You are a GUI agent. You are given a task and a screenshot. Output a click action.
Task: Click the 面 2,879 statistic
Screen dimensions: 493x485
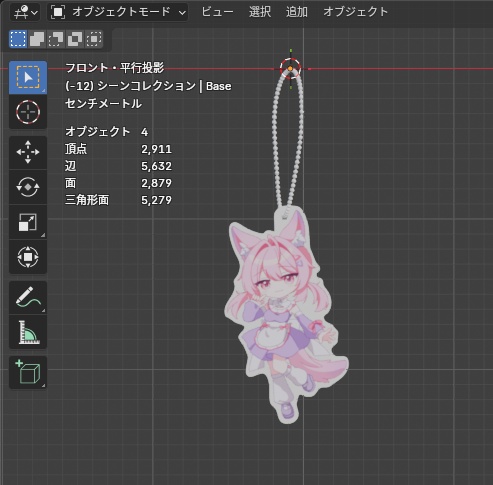tap(118, 183)
